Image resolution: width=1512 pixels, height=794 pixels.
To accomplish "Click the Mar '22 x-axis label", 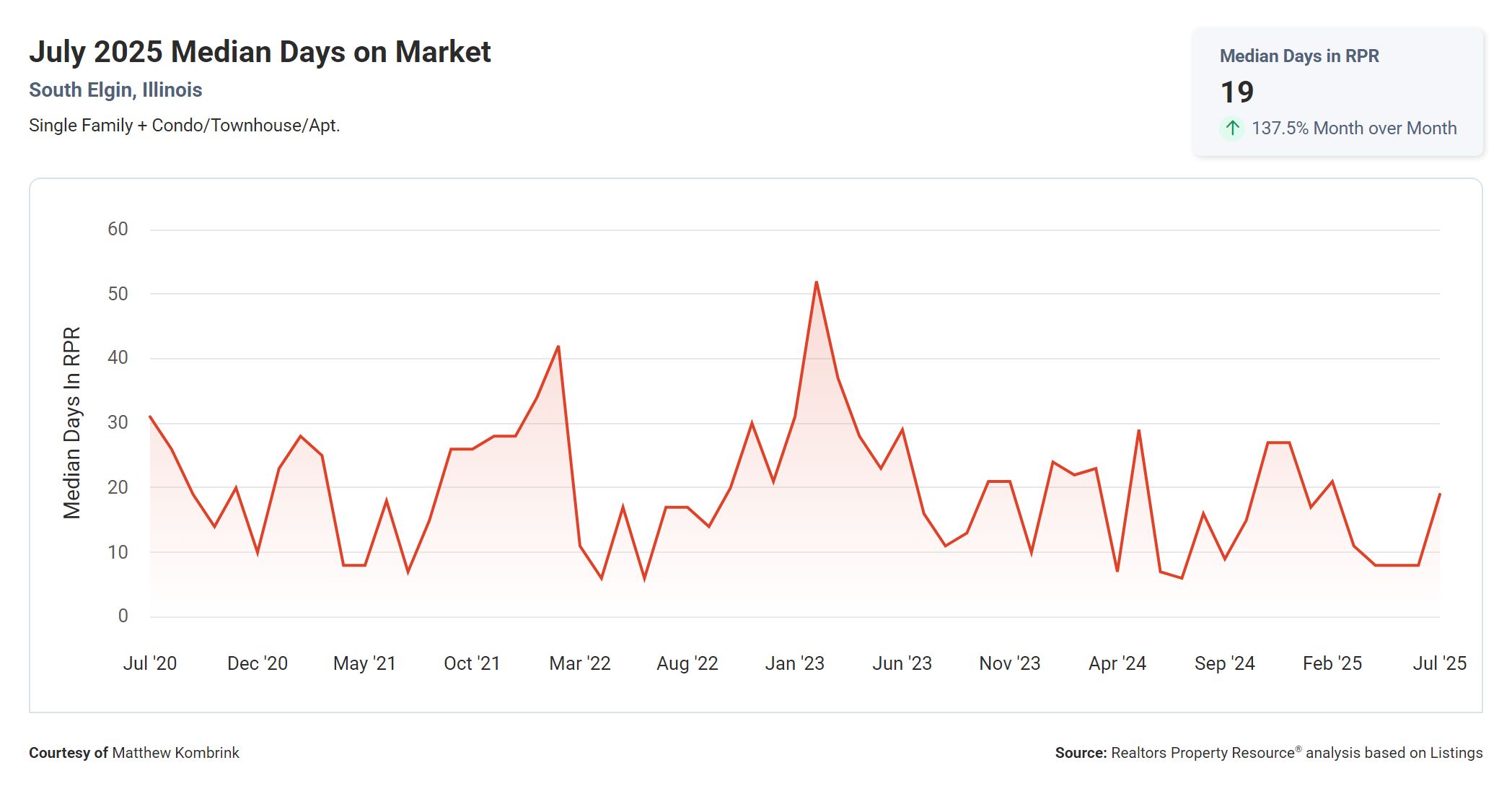I will click(x=579, y=663).
